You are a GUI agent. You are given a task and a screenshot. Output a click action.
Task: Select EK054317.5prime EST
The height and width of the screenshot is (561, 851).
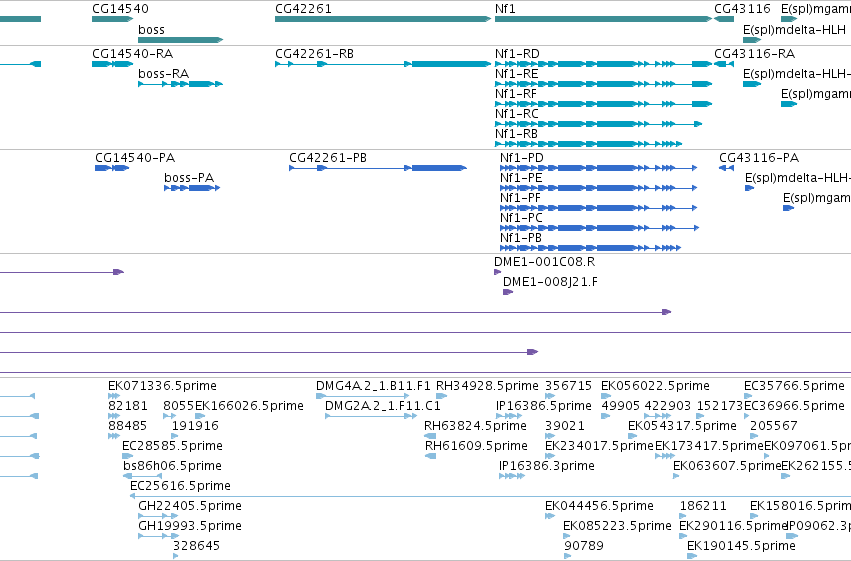pos(633,436)
